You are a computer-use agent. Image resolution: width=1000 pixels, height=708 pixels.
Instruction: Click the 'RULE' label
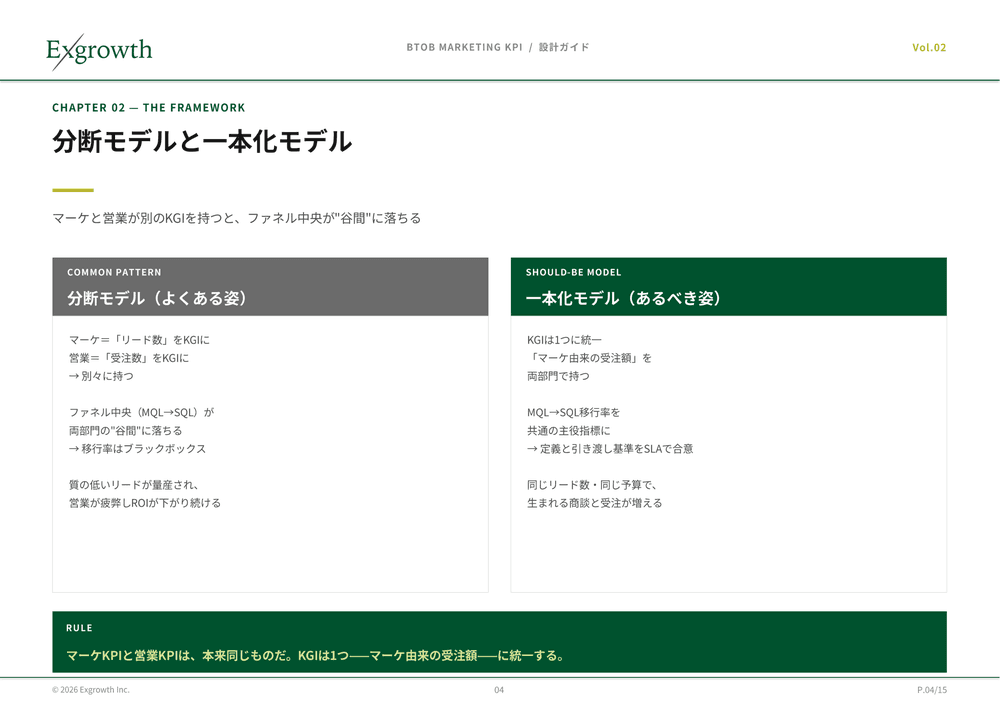pos(79,628)
